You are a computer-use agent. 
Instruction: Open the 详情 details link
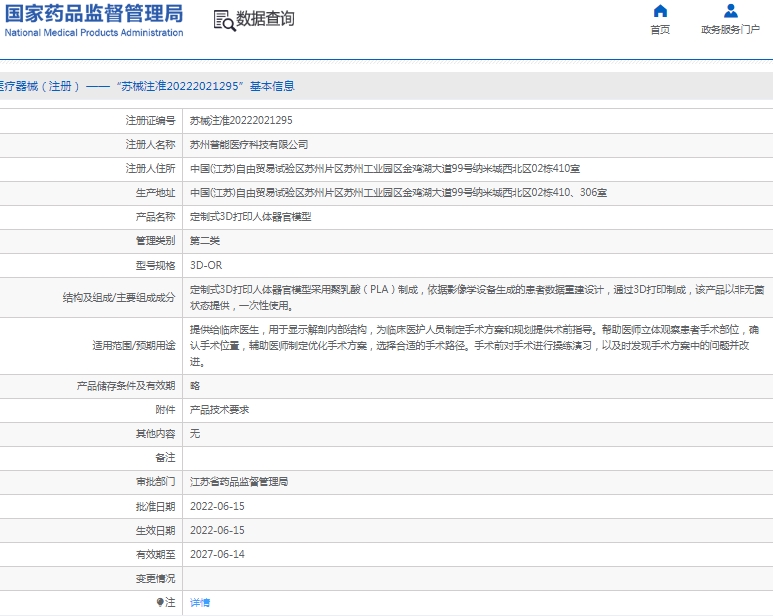(x=200, y=602)
